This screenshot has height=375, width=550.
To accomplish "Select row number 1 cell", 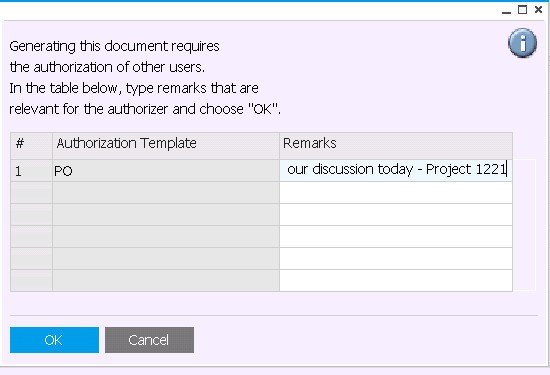I will pos(32,170).
